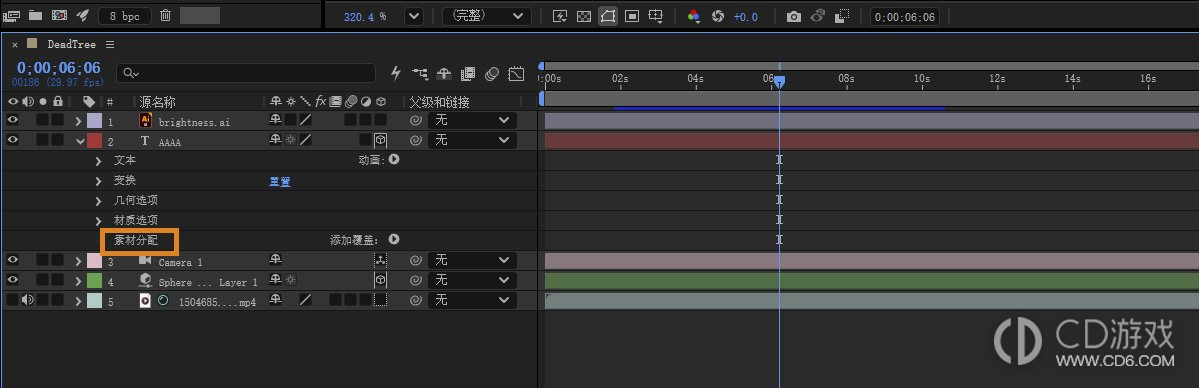Open the 动画 animate menu button

click(394, 160)
